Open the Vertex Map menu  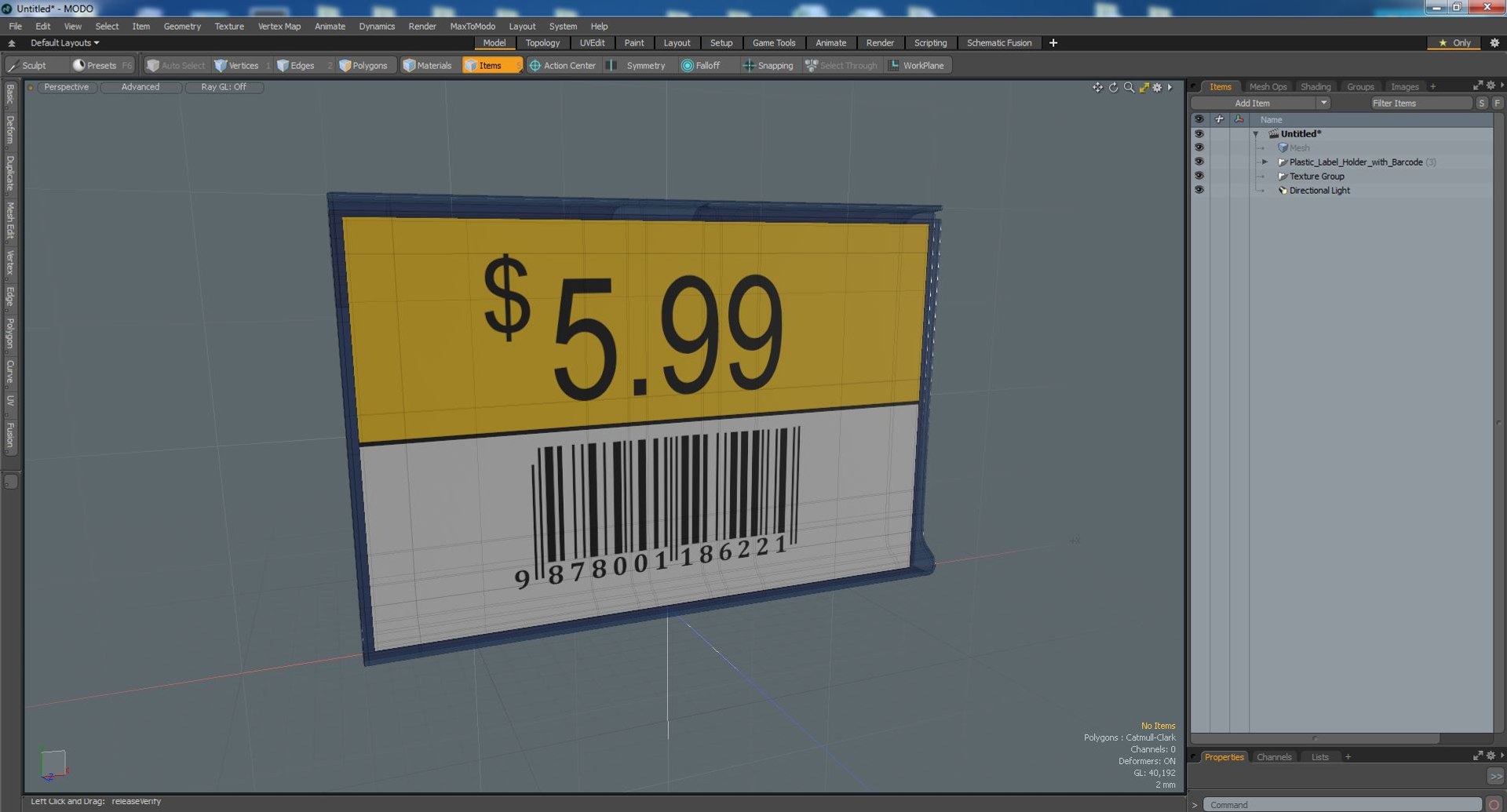[x=279, y=27]
